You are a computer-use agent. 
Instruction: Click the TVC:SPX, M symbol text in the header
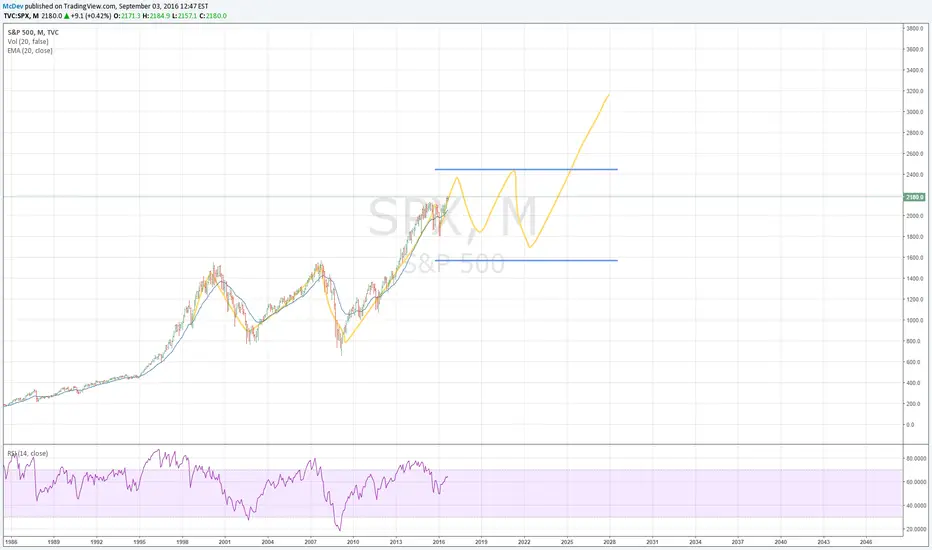(x=21, y=16)
